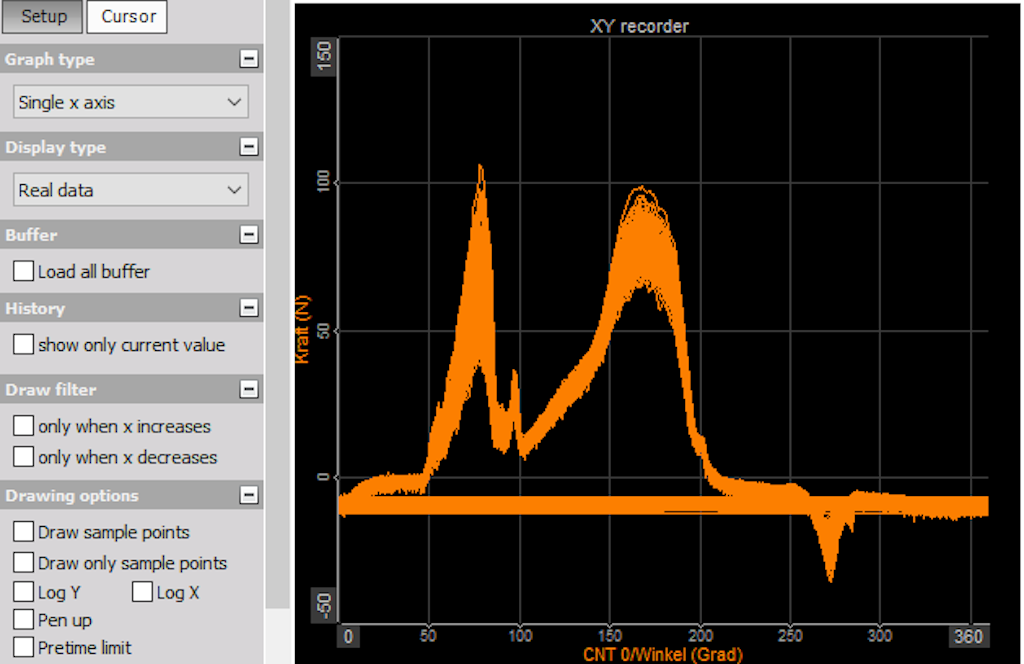
Task: Collapse the Draw filter section
Action: pos(248,389)
